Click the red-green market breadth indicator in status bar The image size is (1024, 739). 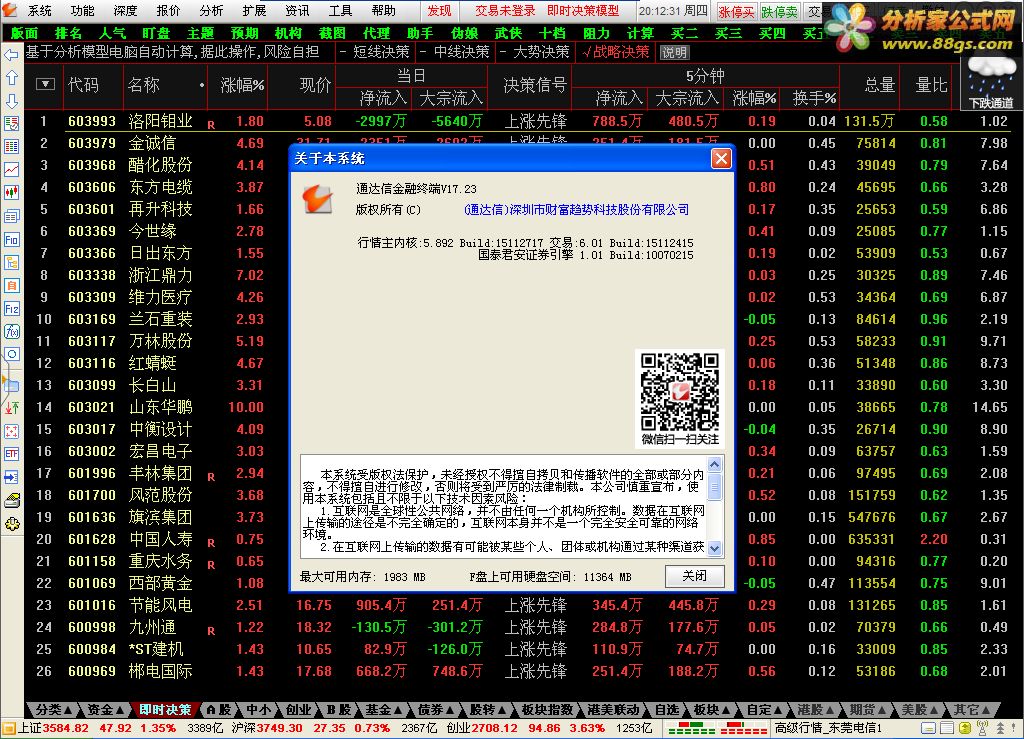tap(716, 728)
